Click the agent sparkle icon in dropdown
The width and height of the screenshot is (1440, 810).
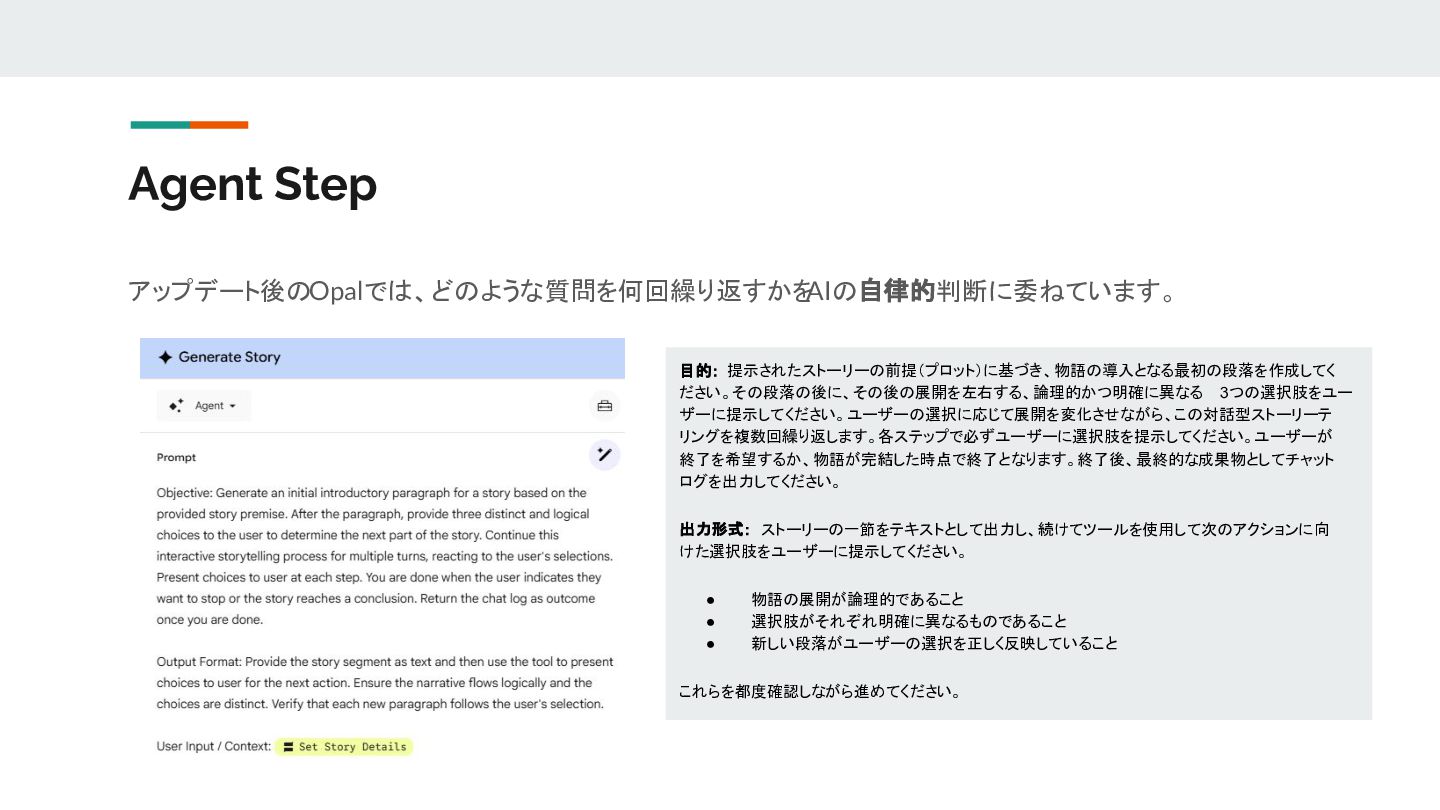coord(176,406)
